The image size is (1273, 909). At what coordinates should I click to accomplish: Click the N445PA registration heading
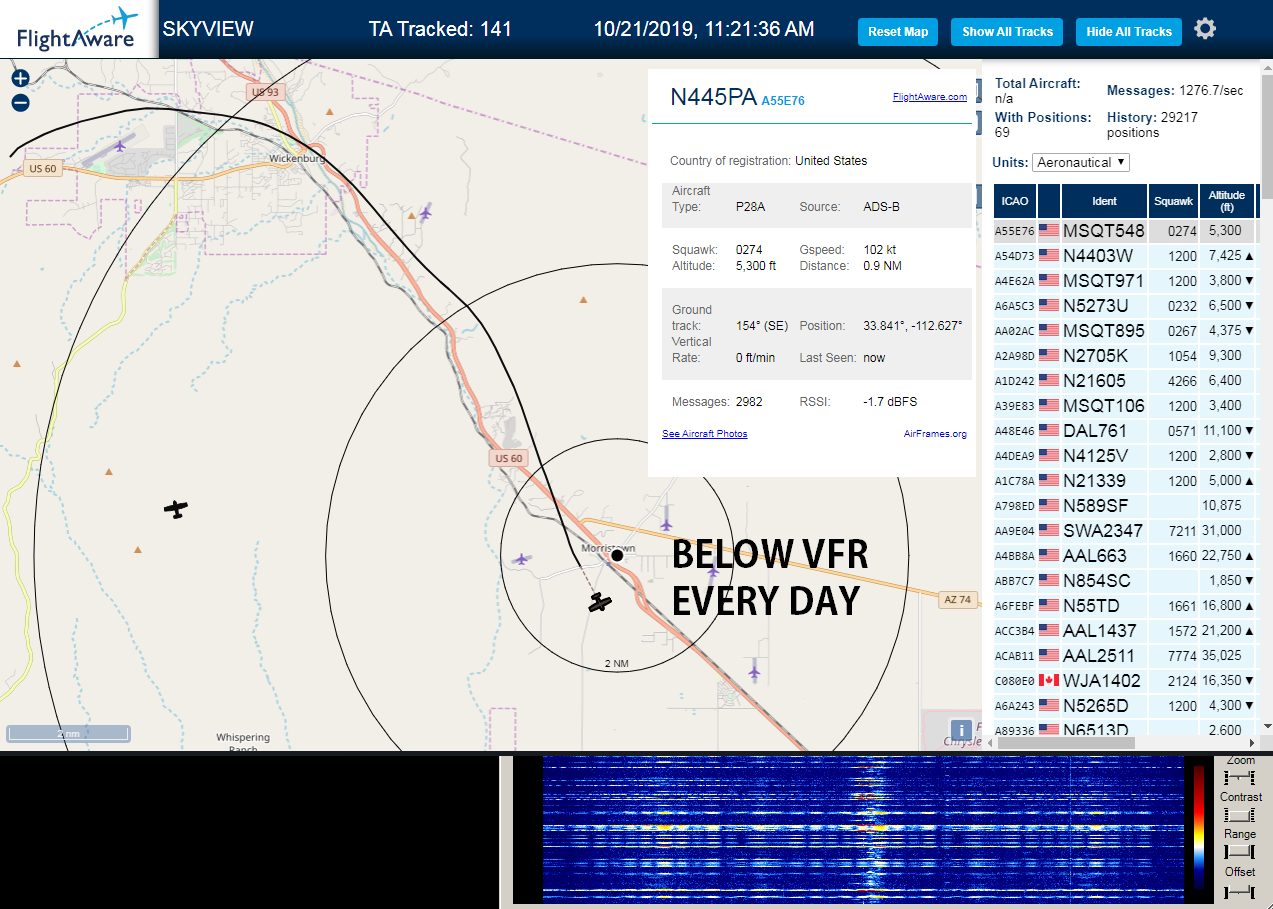tap(713, 97)
